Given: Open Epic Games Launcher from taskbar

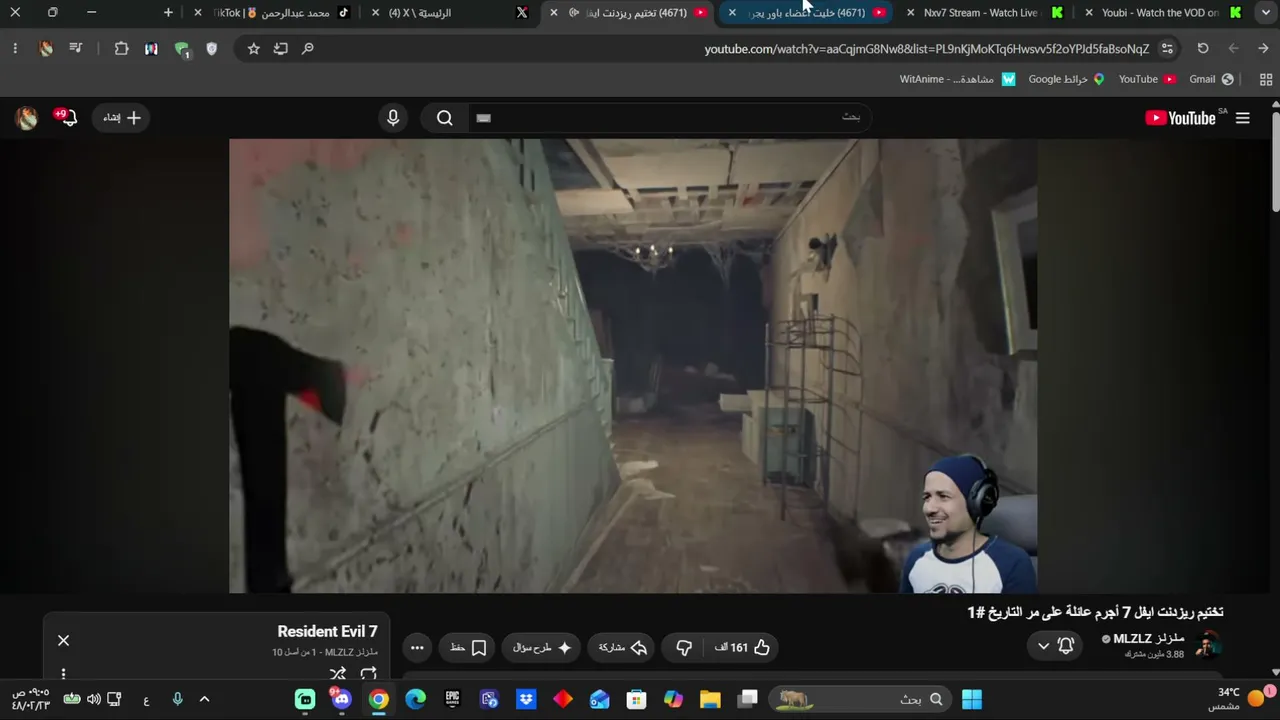Looking at the screenshot, I should [x=452, y=699].
